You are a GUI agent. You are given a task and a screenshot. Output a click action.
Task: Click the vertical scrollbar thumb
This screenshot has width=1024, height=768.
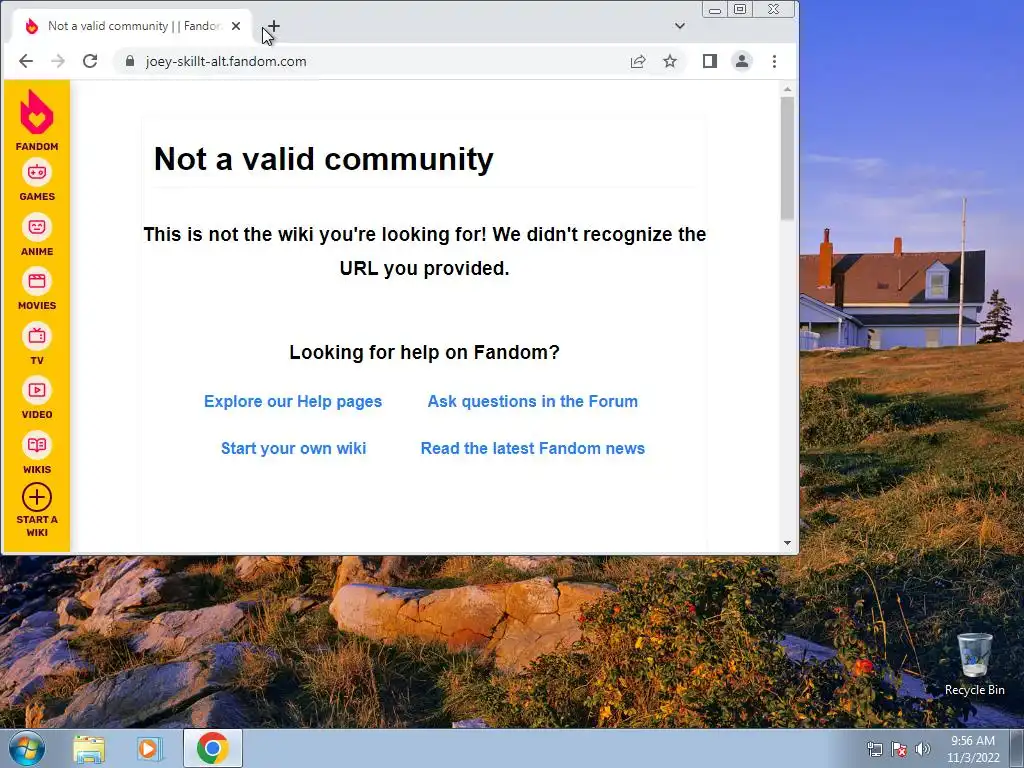click(x=788, y=158)
